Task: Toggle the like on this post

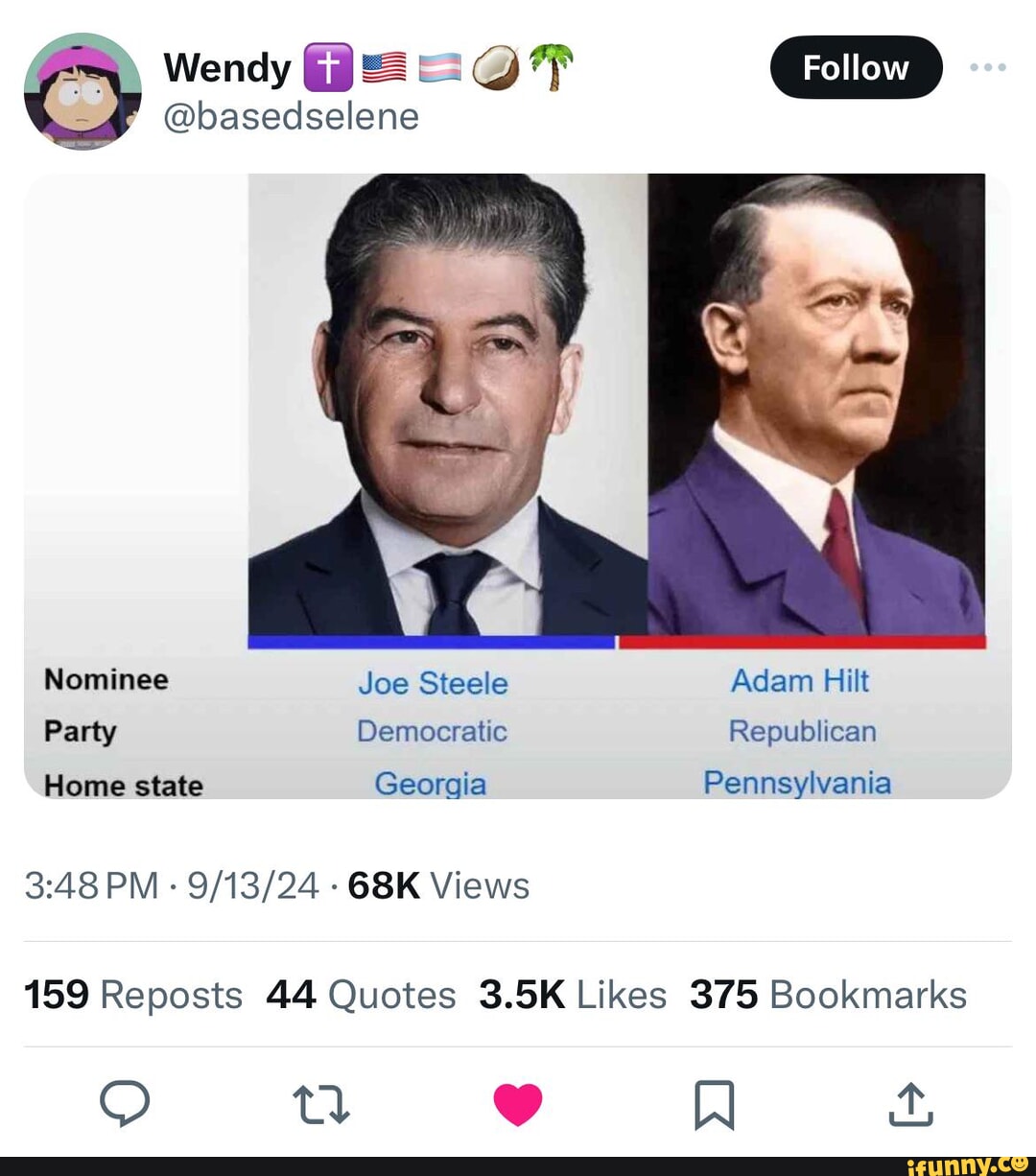Action: click(518, 1103)
